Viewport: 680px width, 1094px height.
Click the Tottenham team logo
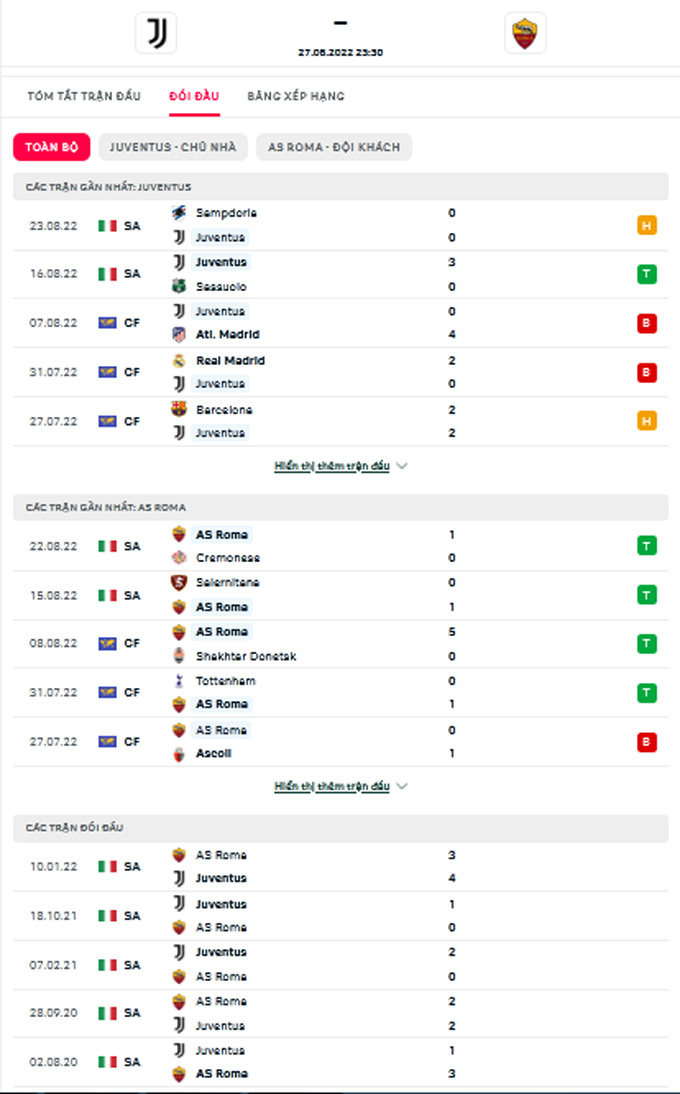179,681
